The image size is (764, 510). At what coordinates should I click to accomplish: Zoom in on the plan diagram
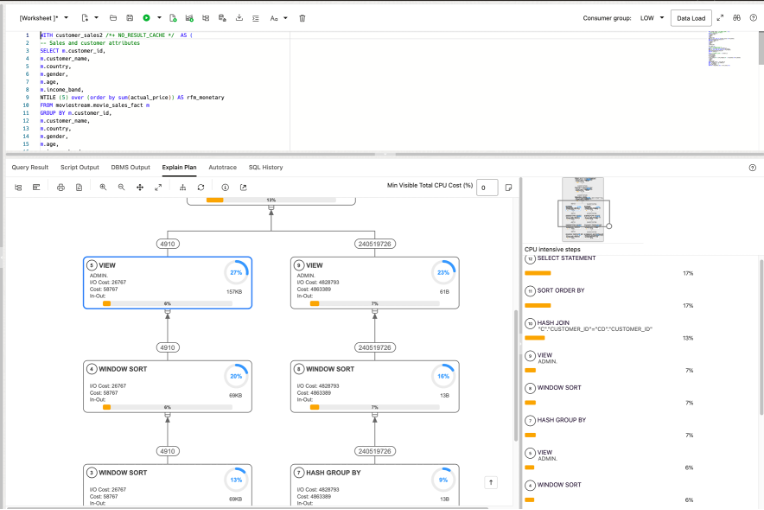click(103, 187)
